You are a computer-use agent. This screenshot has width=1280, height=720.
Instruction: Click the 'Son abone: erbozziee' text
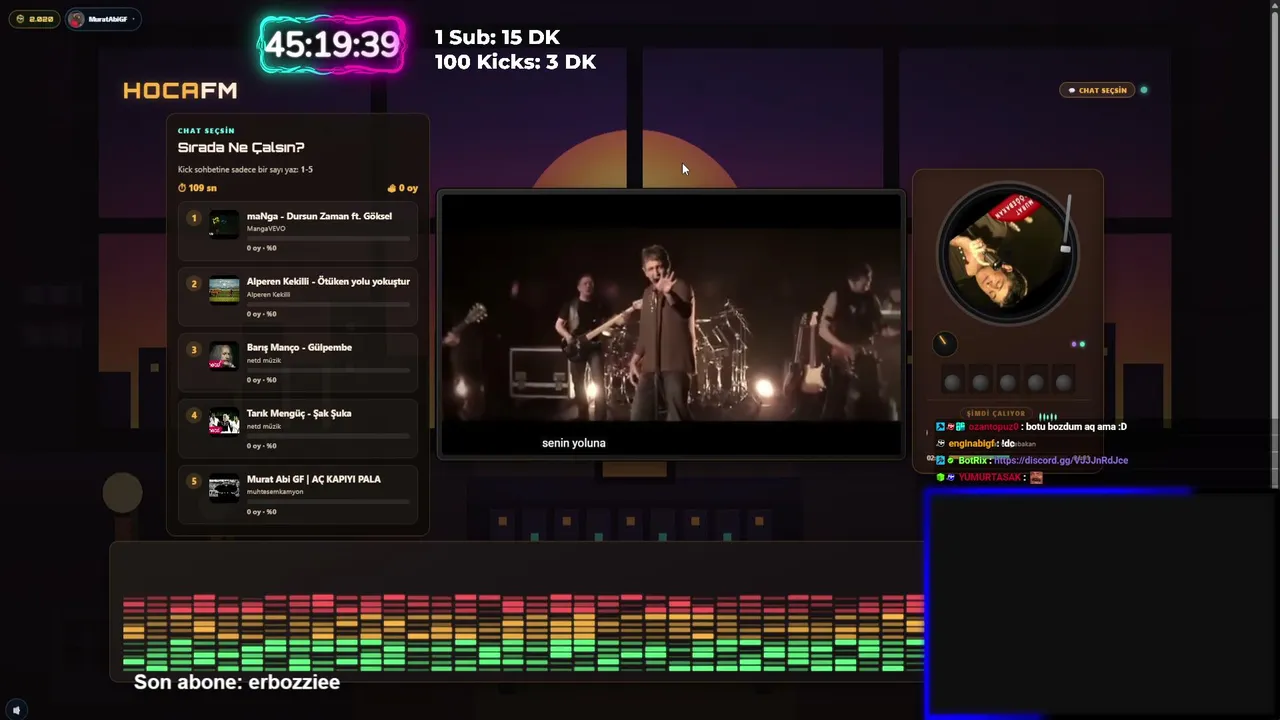[237, 682]
